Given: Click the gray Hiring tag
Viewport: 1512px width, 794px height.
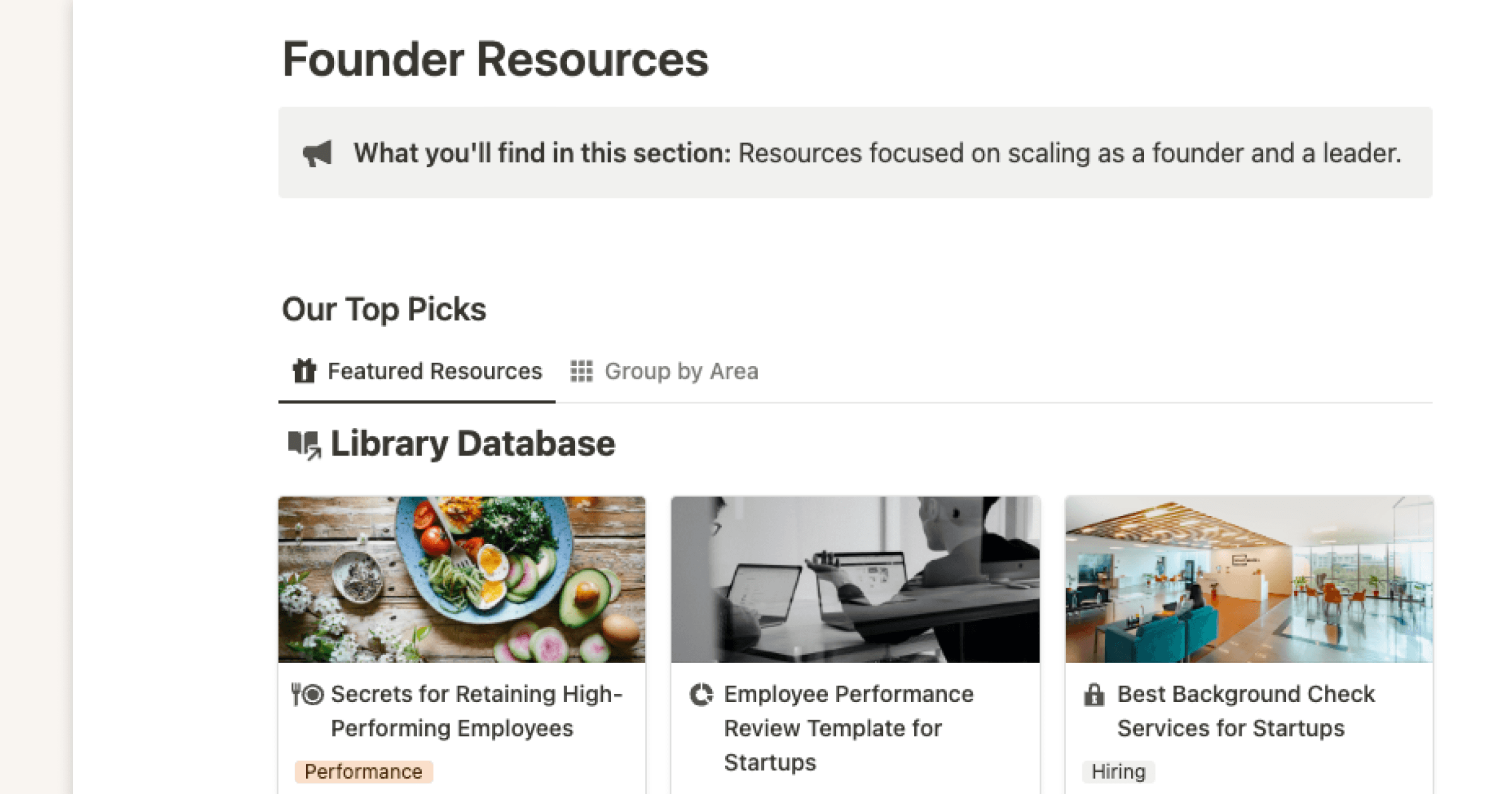Looking at the screenshot, I should (1118, 771).
